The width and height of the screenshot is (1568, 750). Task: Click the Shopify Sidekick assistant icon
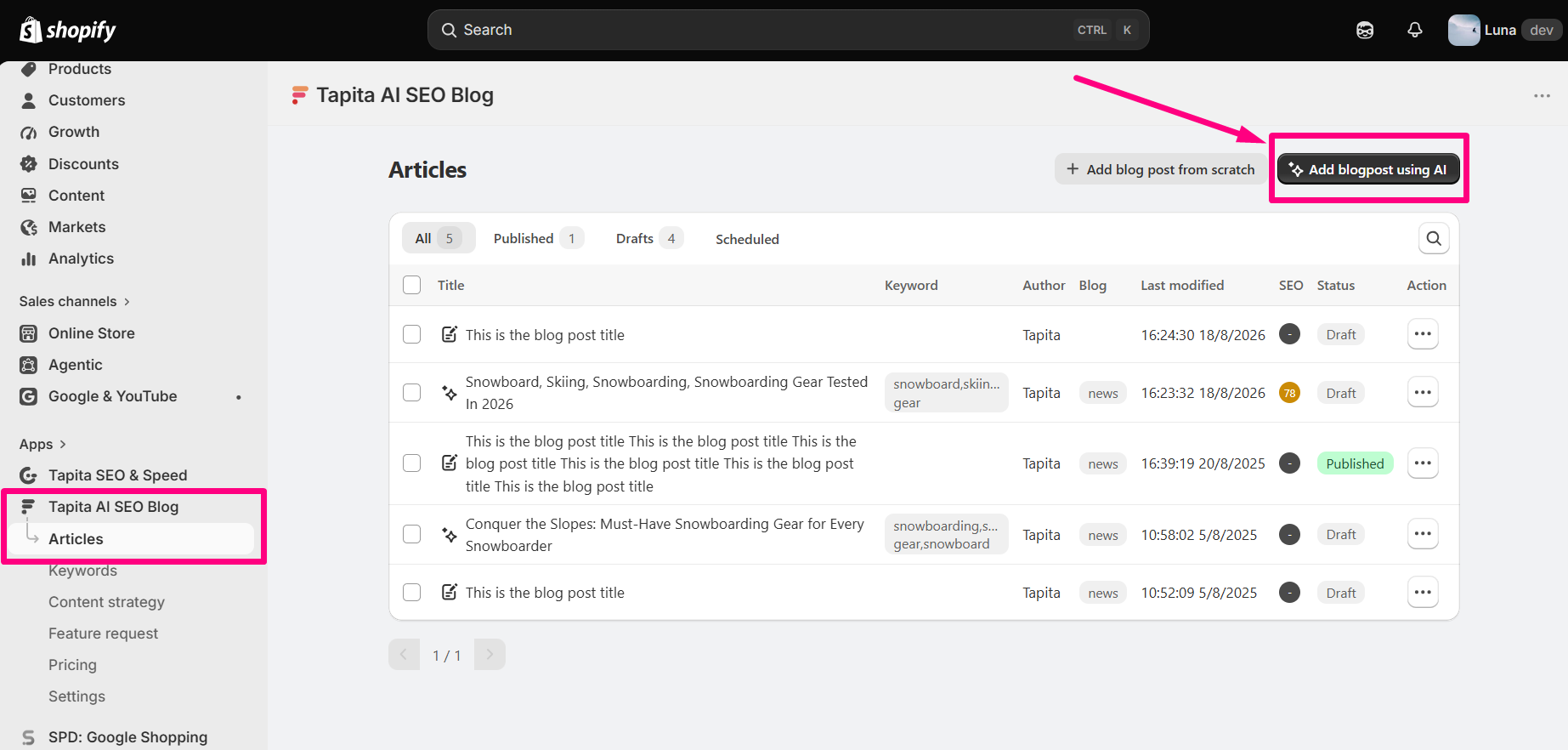[1365, 30]
